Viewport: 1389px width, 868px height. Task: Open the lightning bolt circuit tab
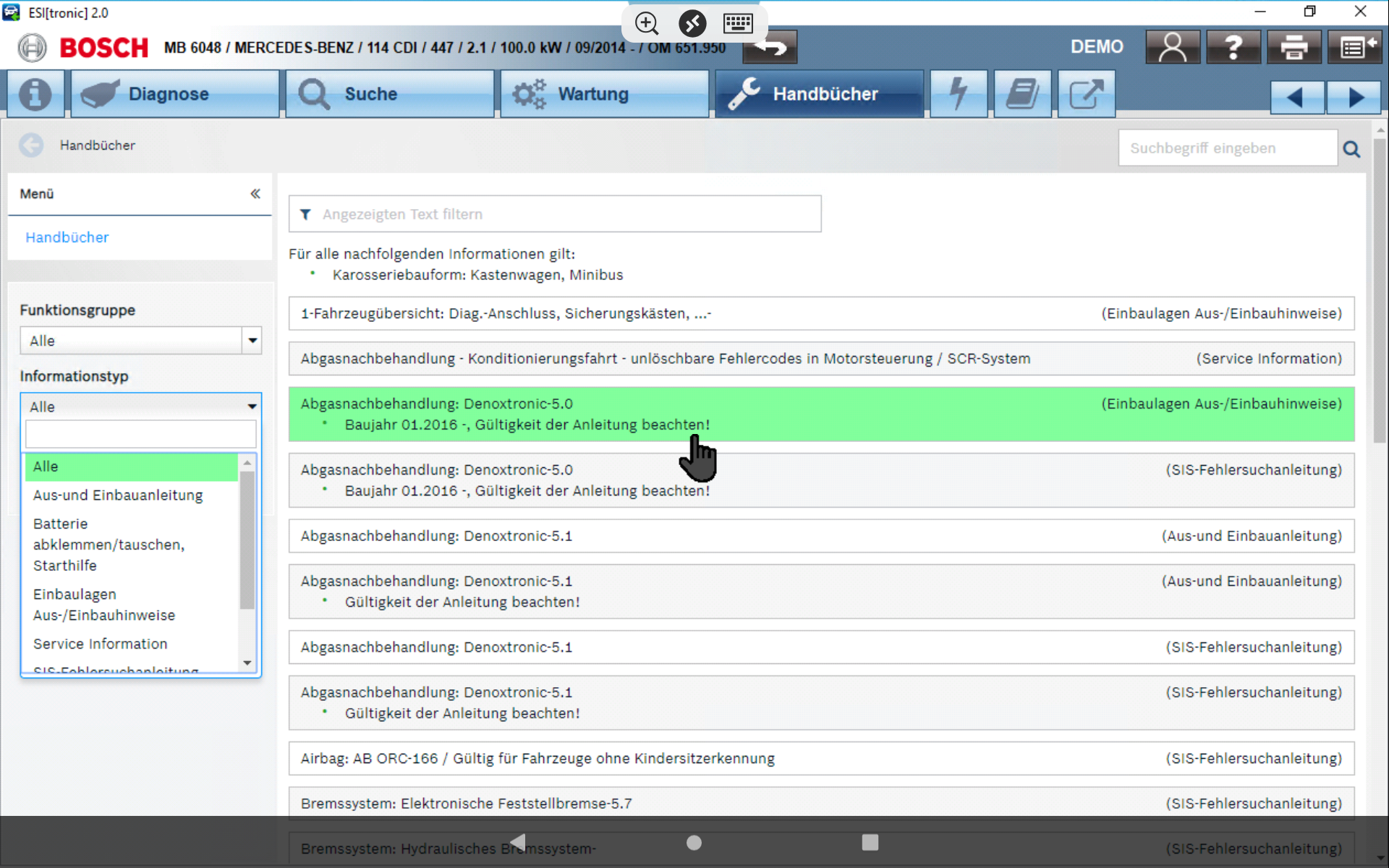(959, 94)
